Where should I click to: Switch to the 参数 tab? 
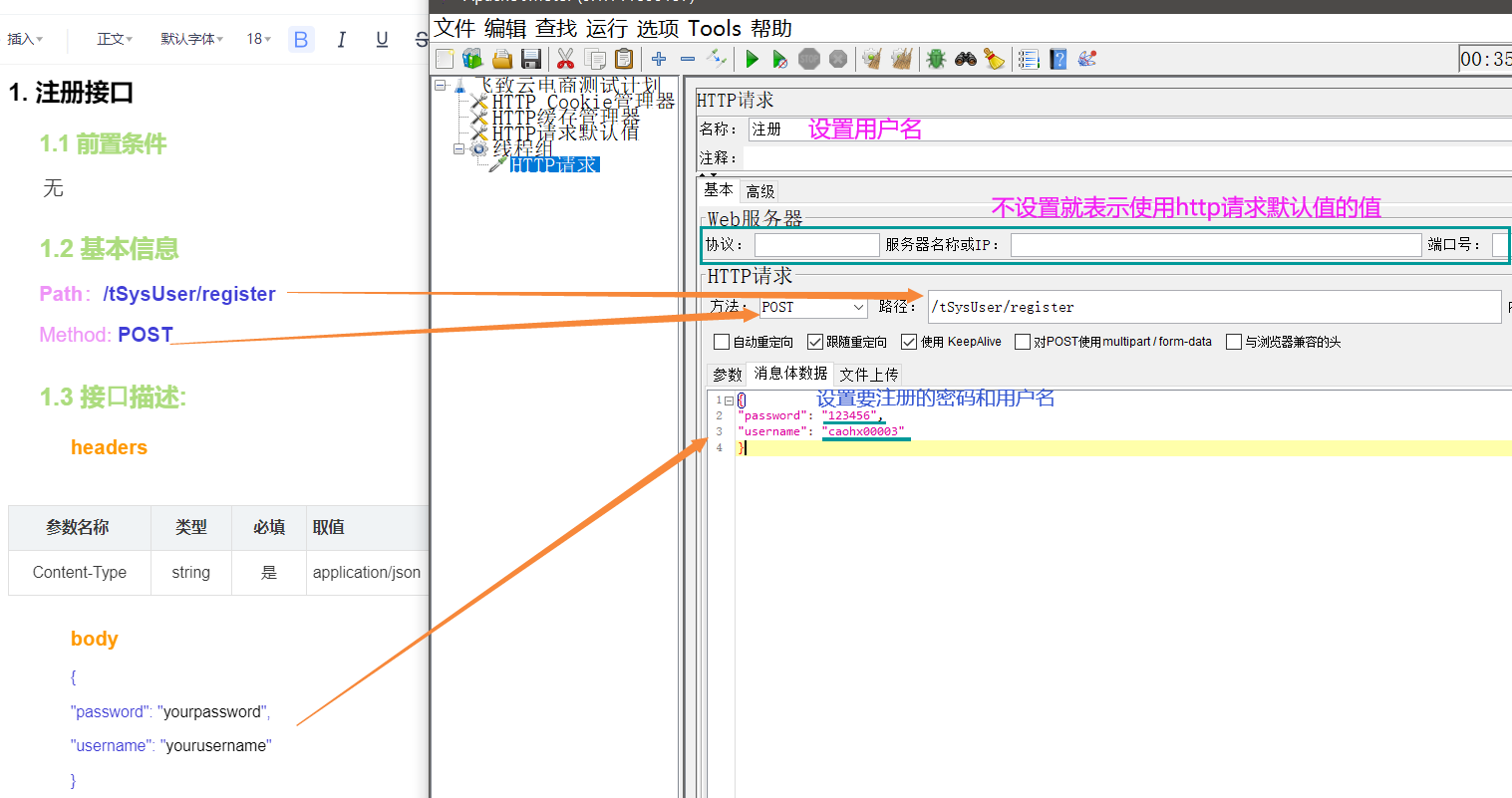(727, 374)
